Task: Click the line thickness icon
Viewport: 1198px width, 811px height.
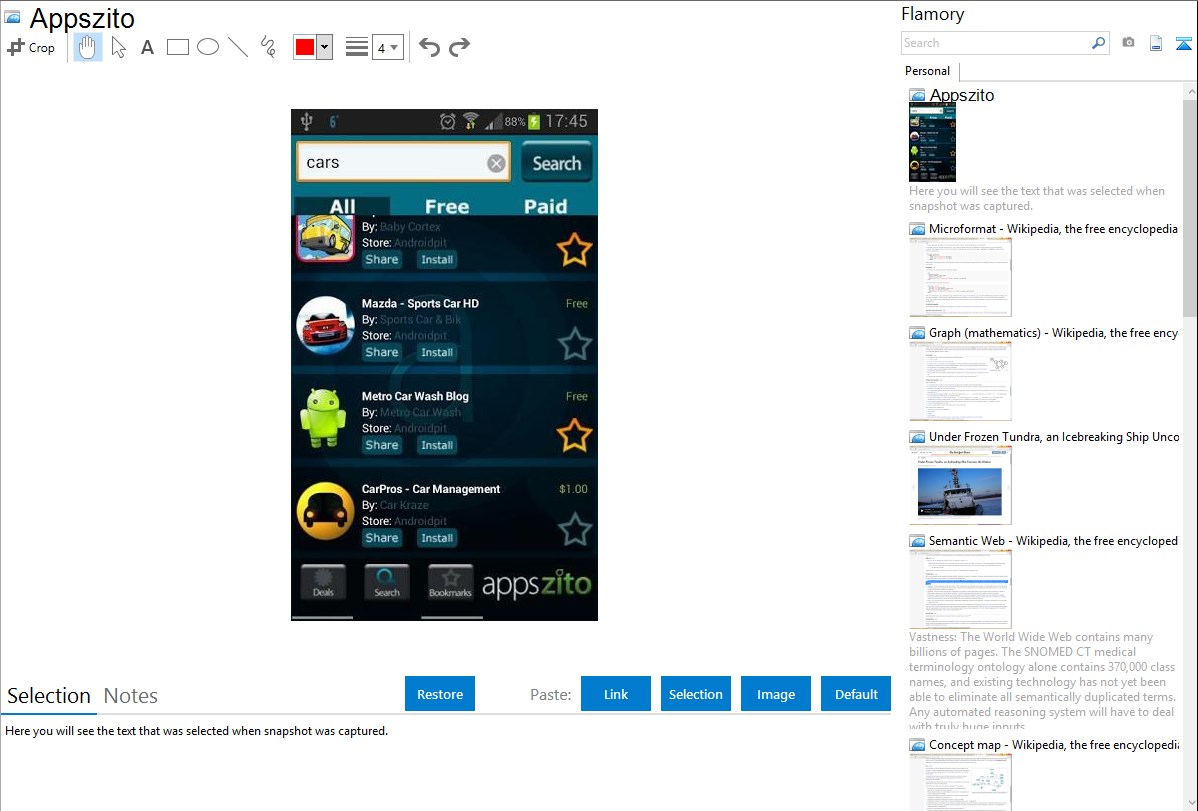Action: tap(357, 47)
